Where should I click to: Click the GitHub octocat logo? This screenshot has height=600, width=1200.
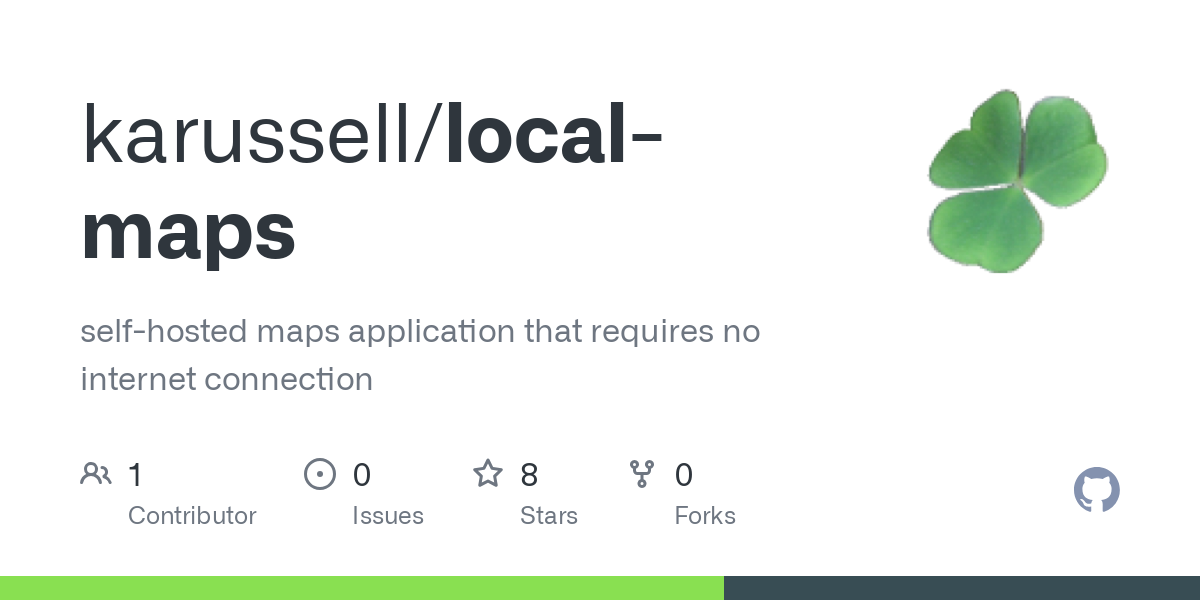[x=1096, y=490]
